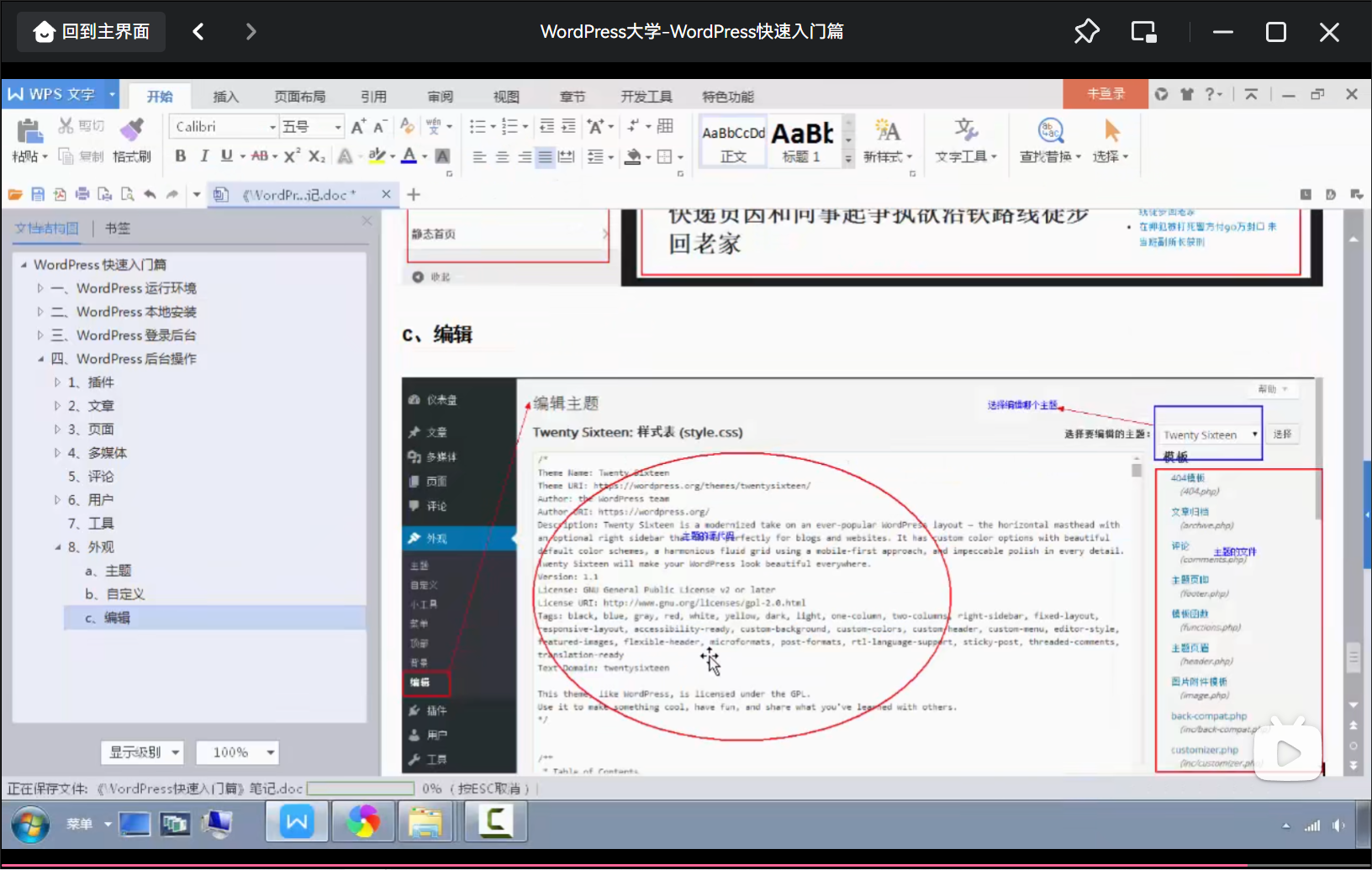Click the print icon
1372x870 pixels.
click(x=82, y=194)
